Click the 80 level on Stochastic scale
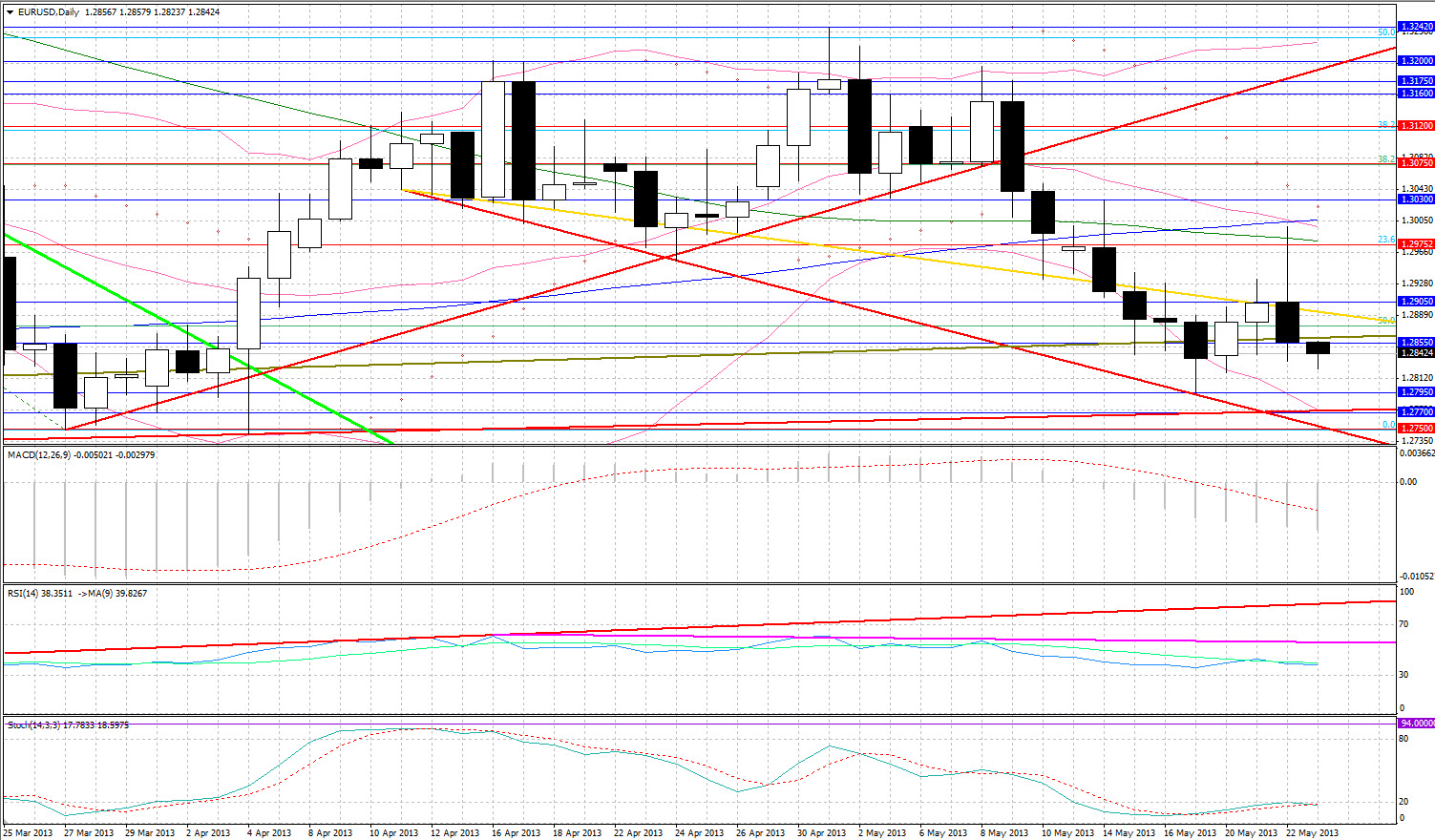1435x840 pixels. coord(1403,739)
